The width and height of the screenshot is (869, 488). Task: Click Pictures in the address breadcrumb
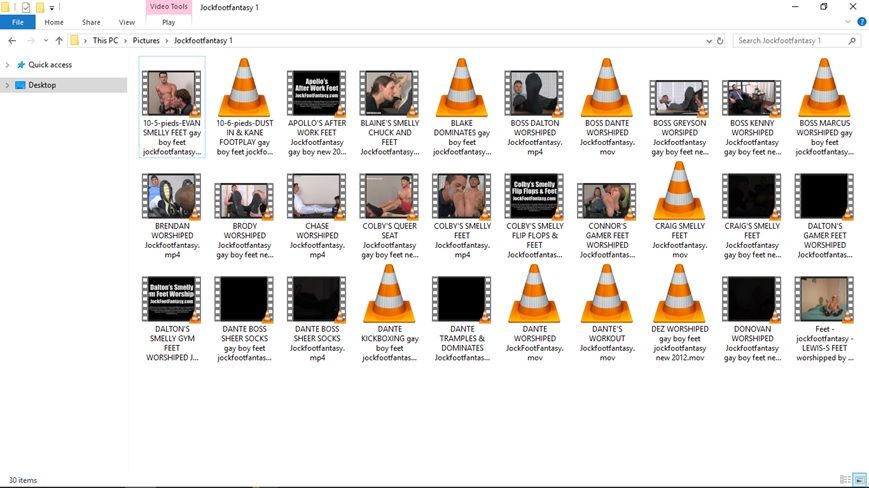146,40
